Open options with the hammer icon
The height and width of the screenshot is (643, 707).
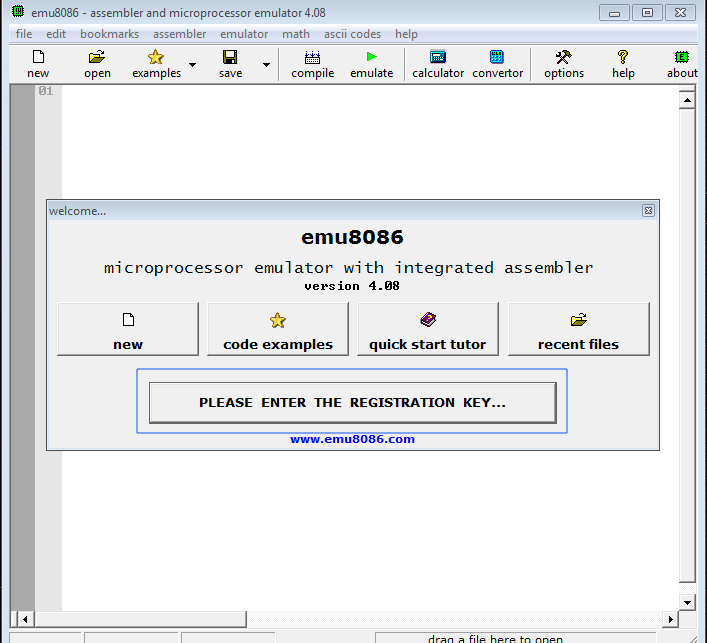pos(564,58)
